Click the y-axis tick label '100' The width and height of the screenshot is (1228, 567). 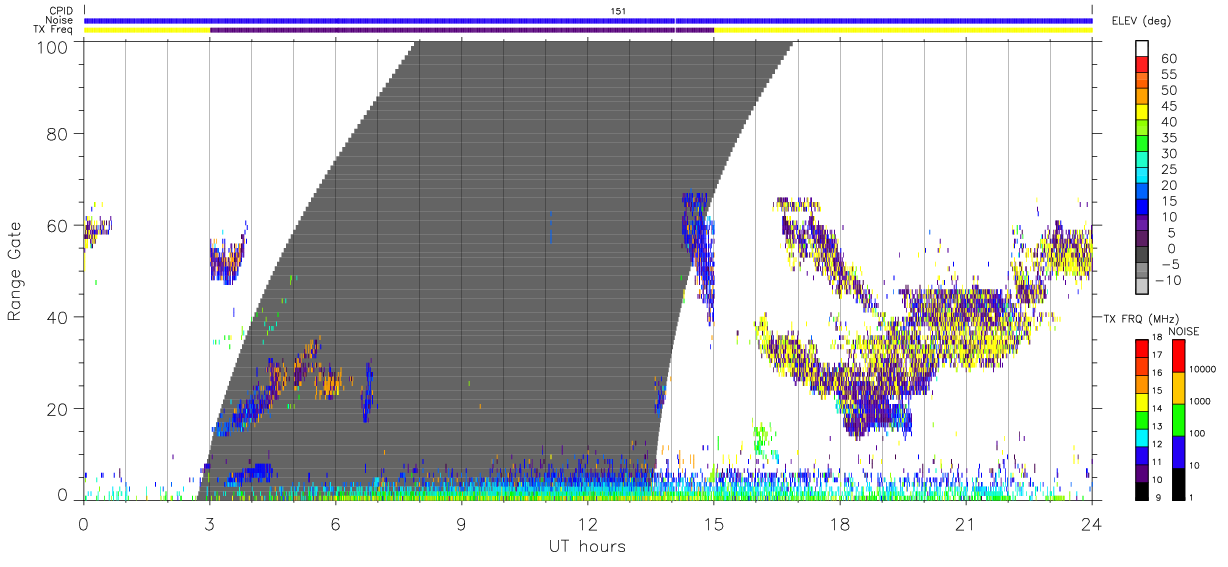pos(50,46)
